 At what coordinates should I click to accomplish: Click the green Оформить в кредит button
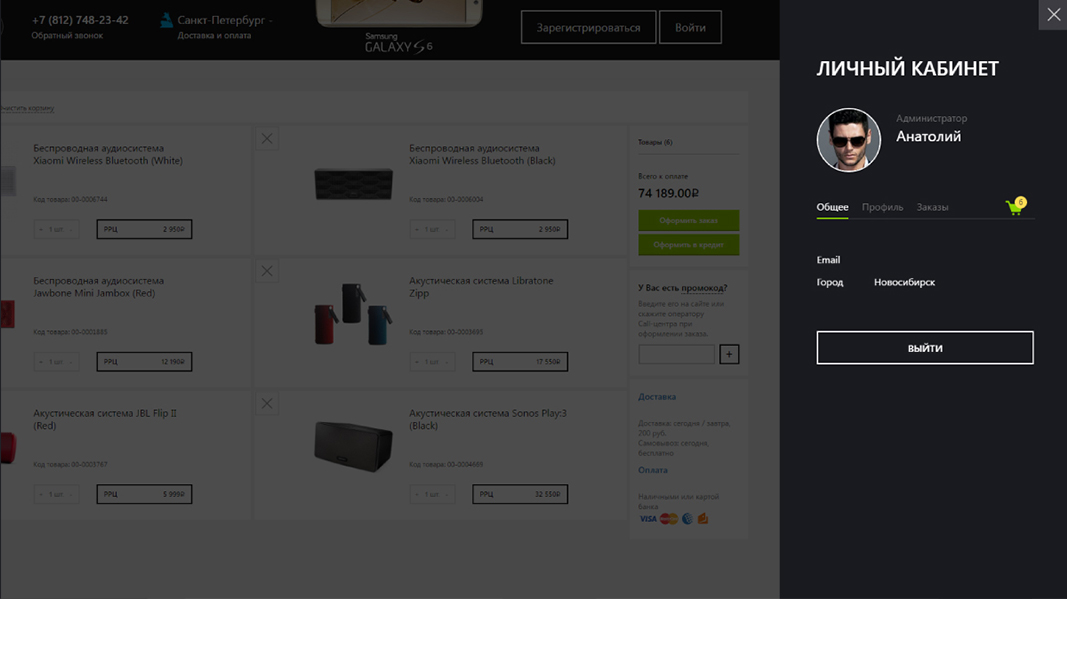pyautogui.click(x=689, y=245)
